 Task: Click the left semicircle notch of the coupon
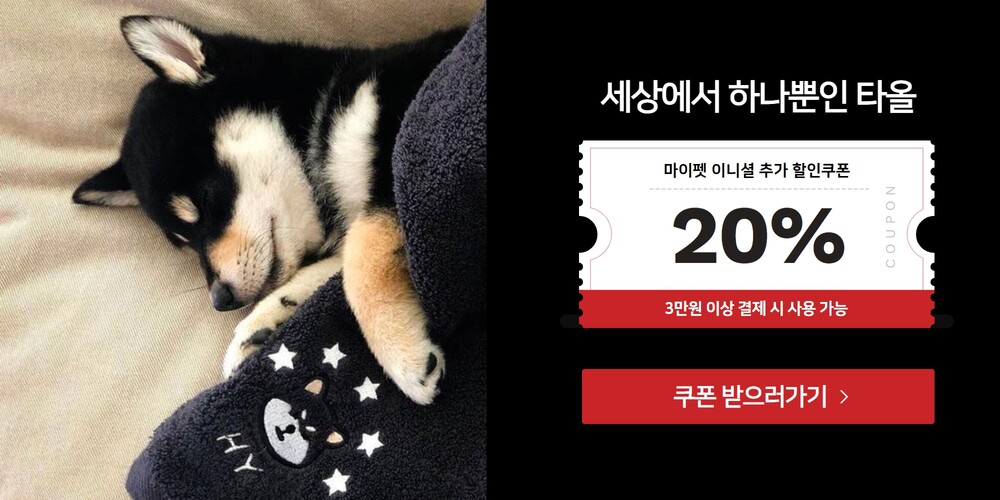pyautogui.click(x=588, y=235)
